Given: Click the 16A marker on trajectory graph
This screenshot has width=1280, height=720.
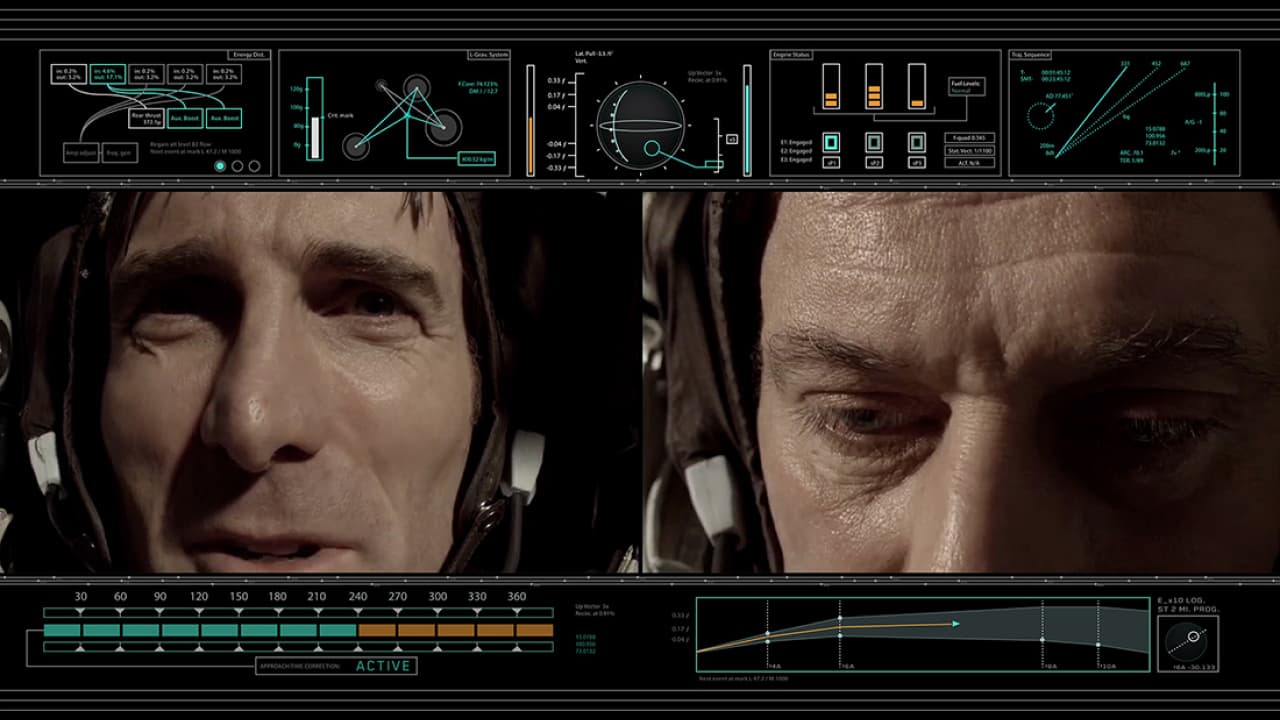Looking at the screenshot, I should (848, 664).
